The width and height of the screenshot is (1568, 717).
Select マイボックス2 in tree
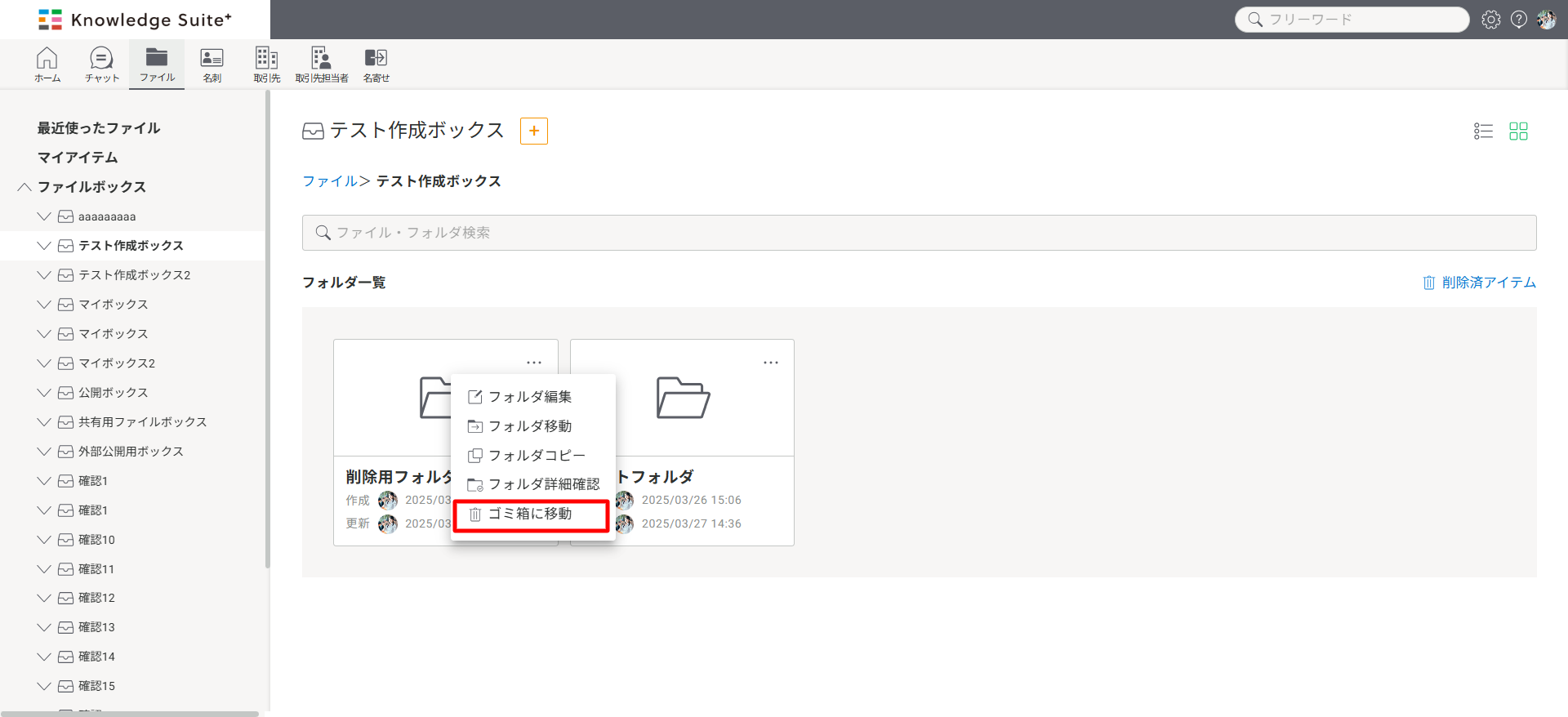coord(117,363)
